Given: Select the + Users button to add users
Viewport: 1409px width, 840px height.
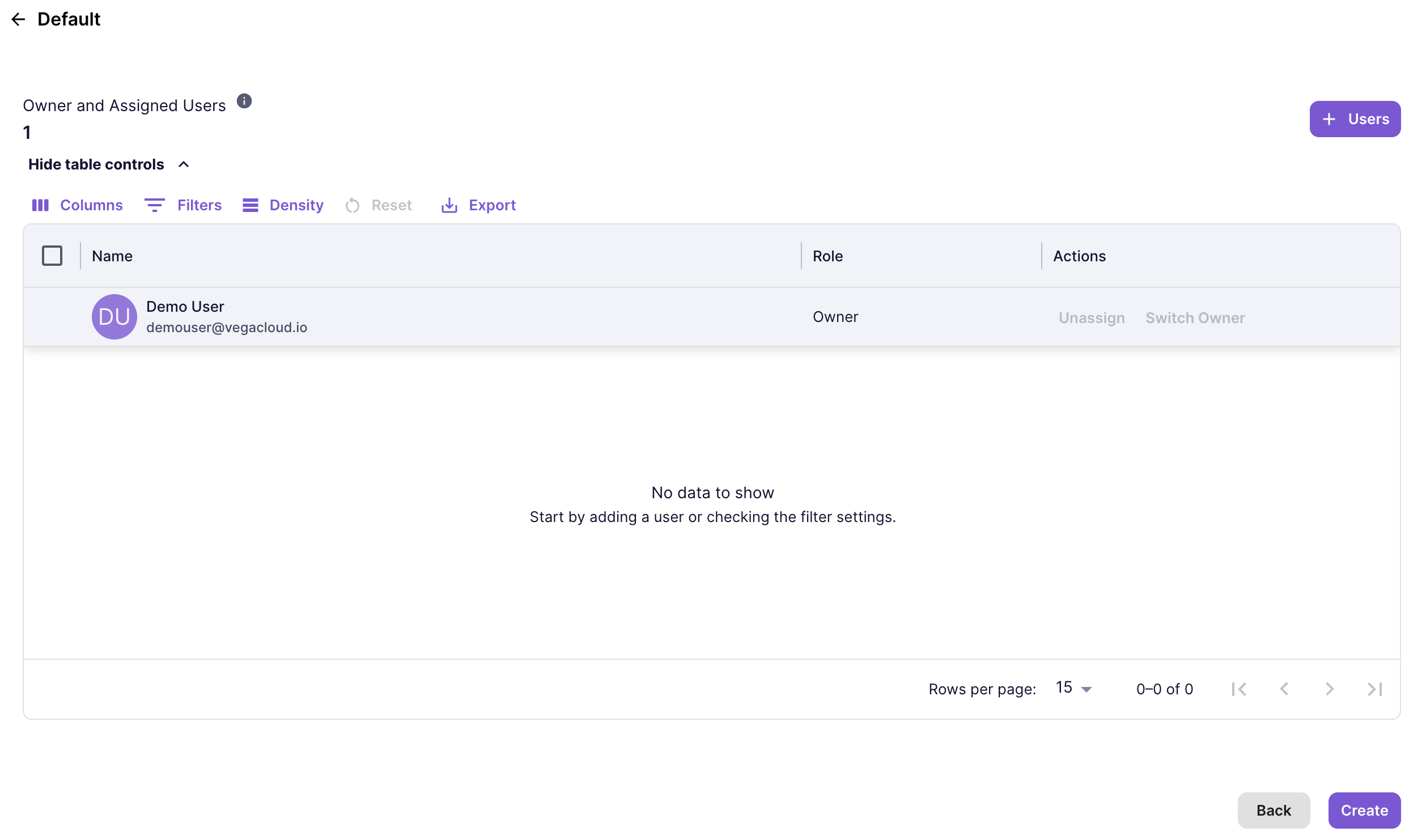Looking at the screenshot, I should (x=1355, y=118).
